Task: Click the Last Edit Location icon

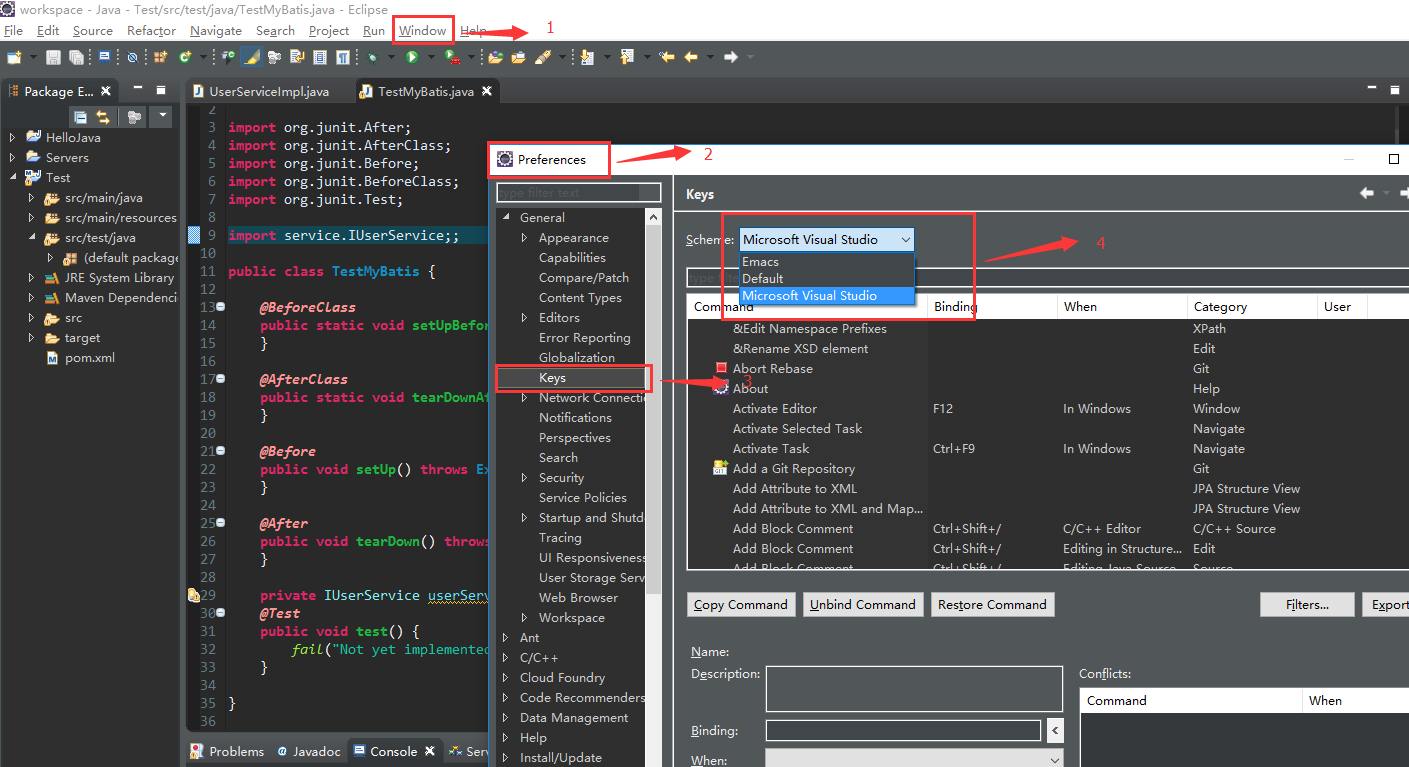Action: click(667, 57)
